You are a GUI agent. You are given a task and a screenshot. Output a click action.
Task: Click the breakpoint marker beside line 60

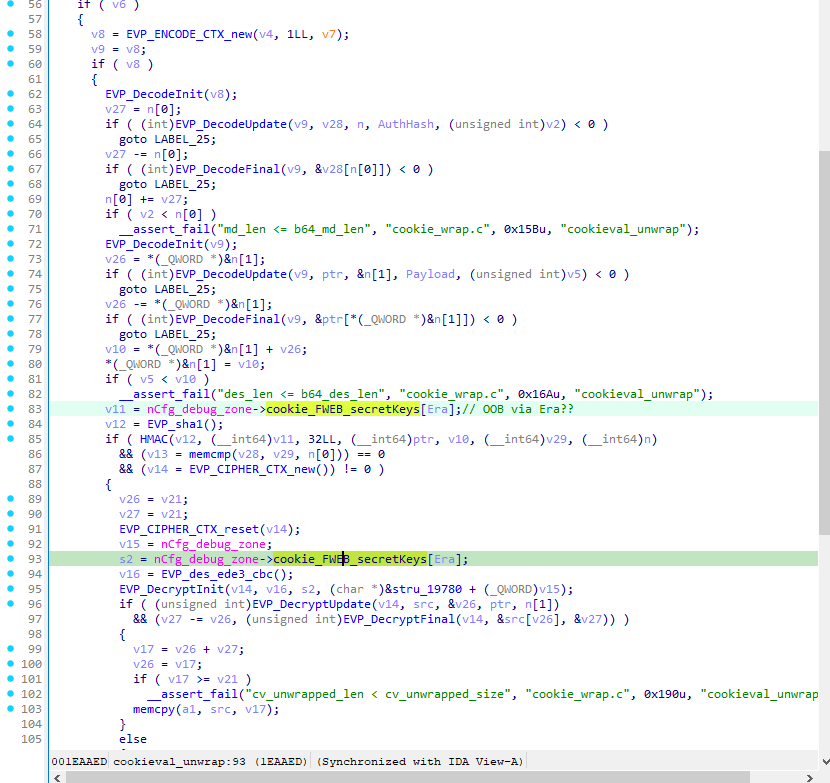[x=10, y=64]
